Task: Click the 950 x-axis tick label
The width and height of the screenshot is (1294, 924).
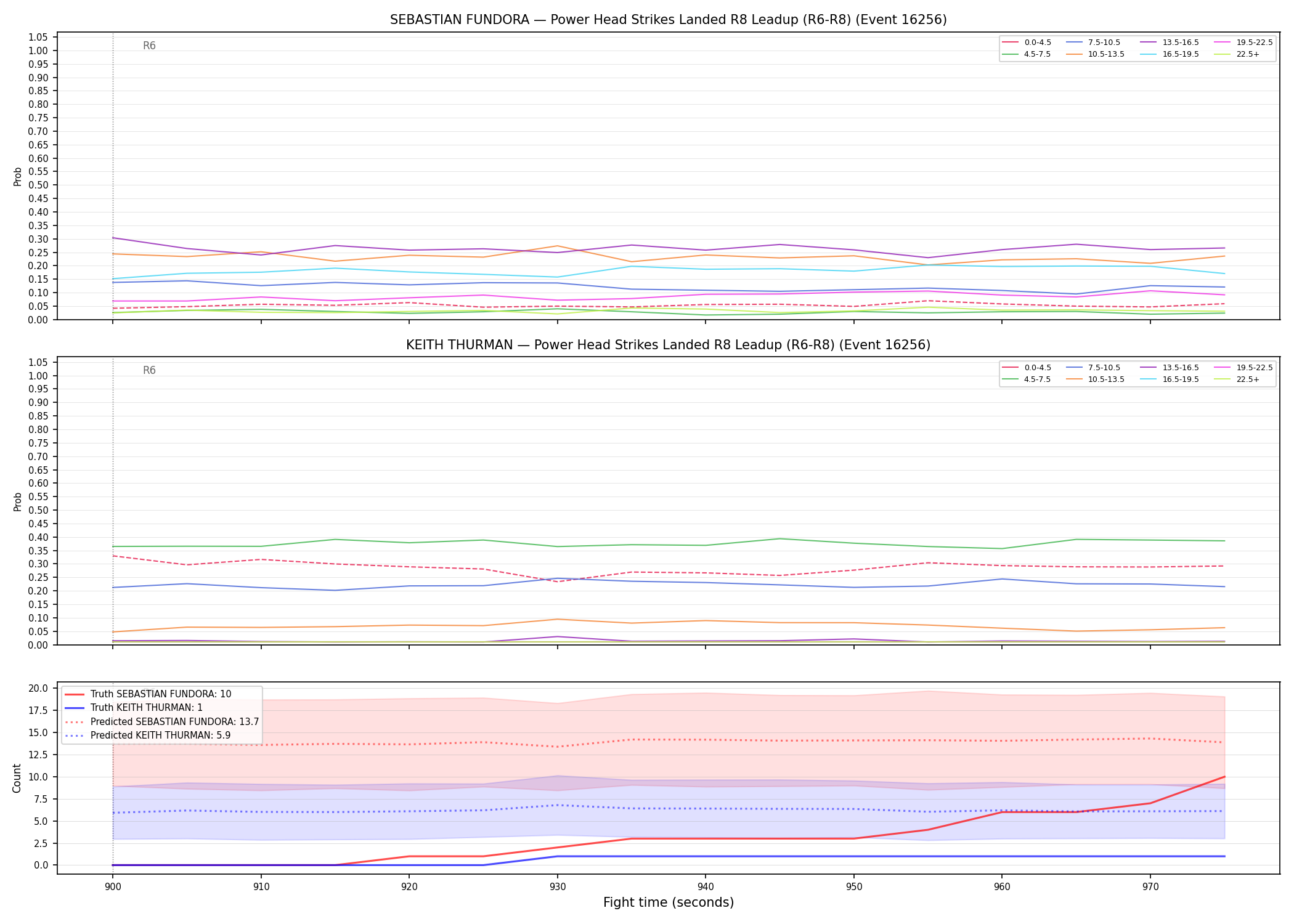Action: pos(853,887)
